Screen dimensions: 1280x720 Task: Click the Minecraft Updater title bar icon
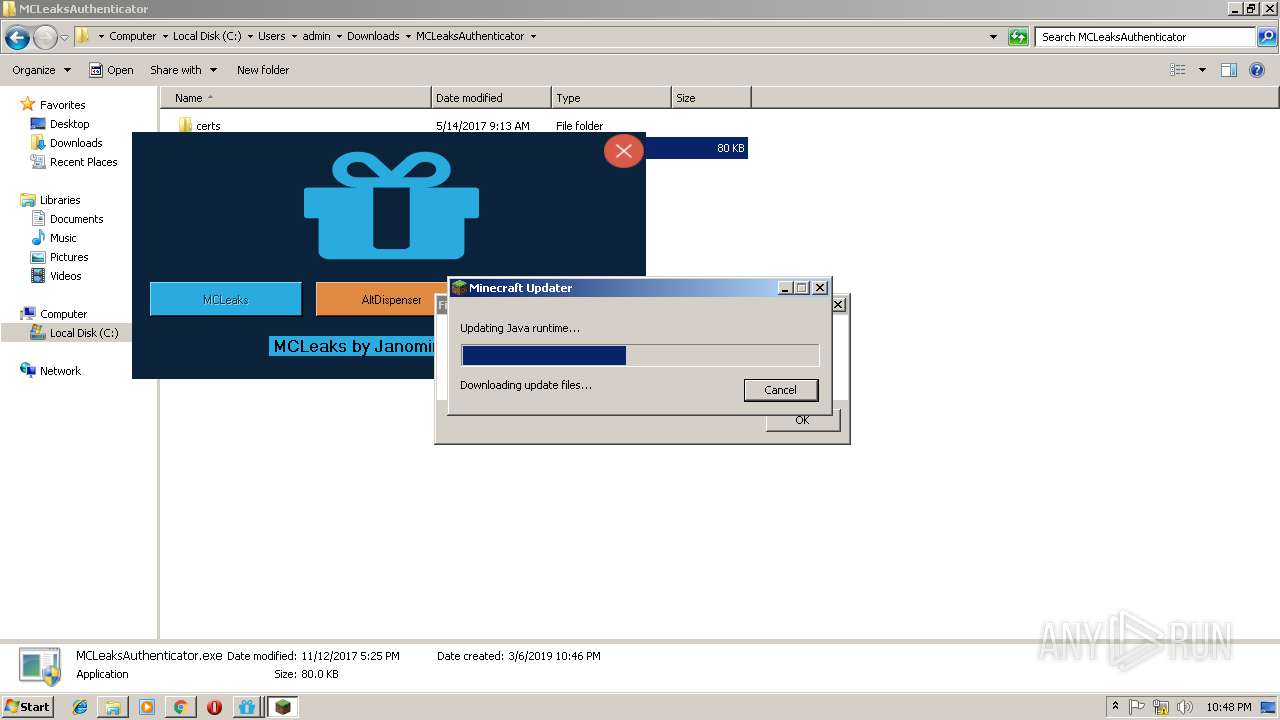point(459,288)
